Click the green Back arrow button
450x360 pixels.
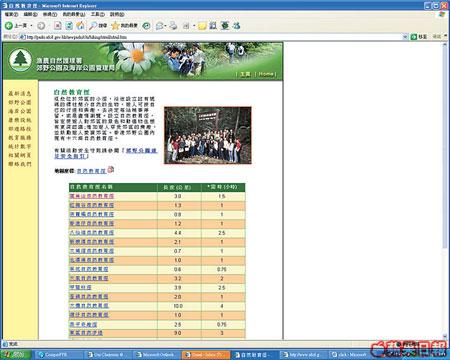point(9,26)
